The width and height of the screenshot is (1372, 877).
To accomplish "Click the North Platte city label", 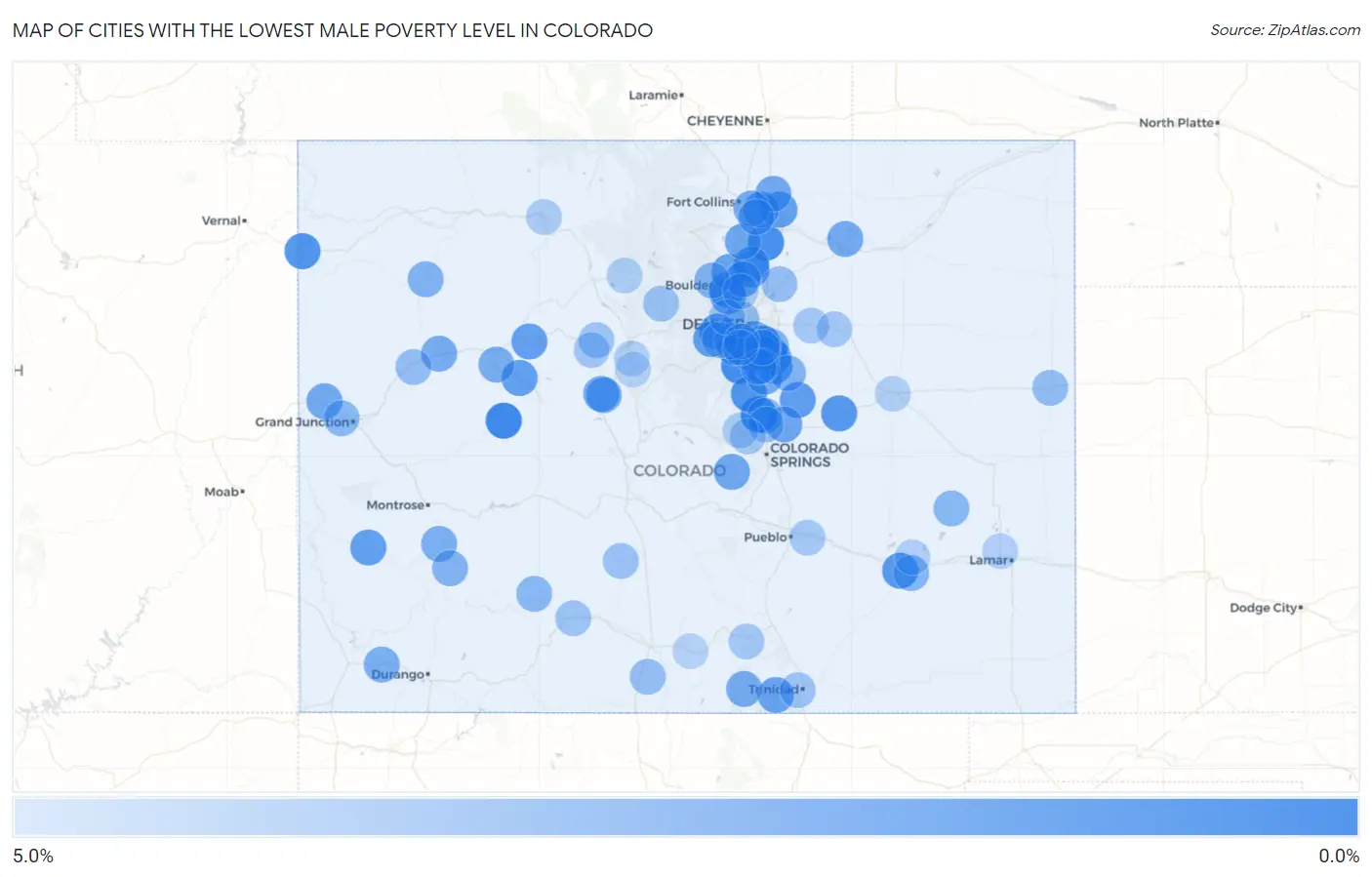I will [1176, 123].
